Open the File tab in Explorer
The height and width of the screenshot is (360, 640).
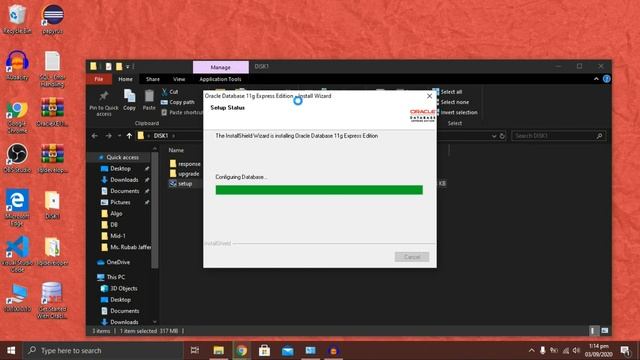(99, 79)
